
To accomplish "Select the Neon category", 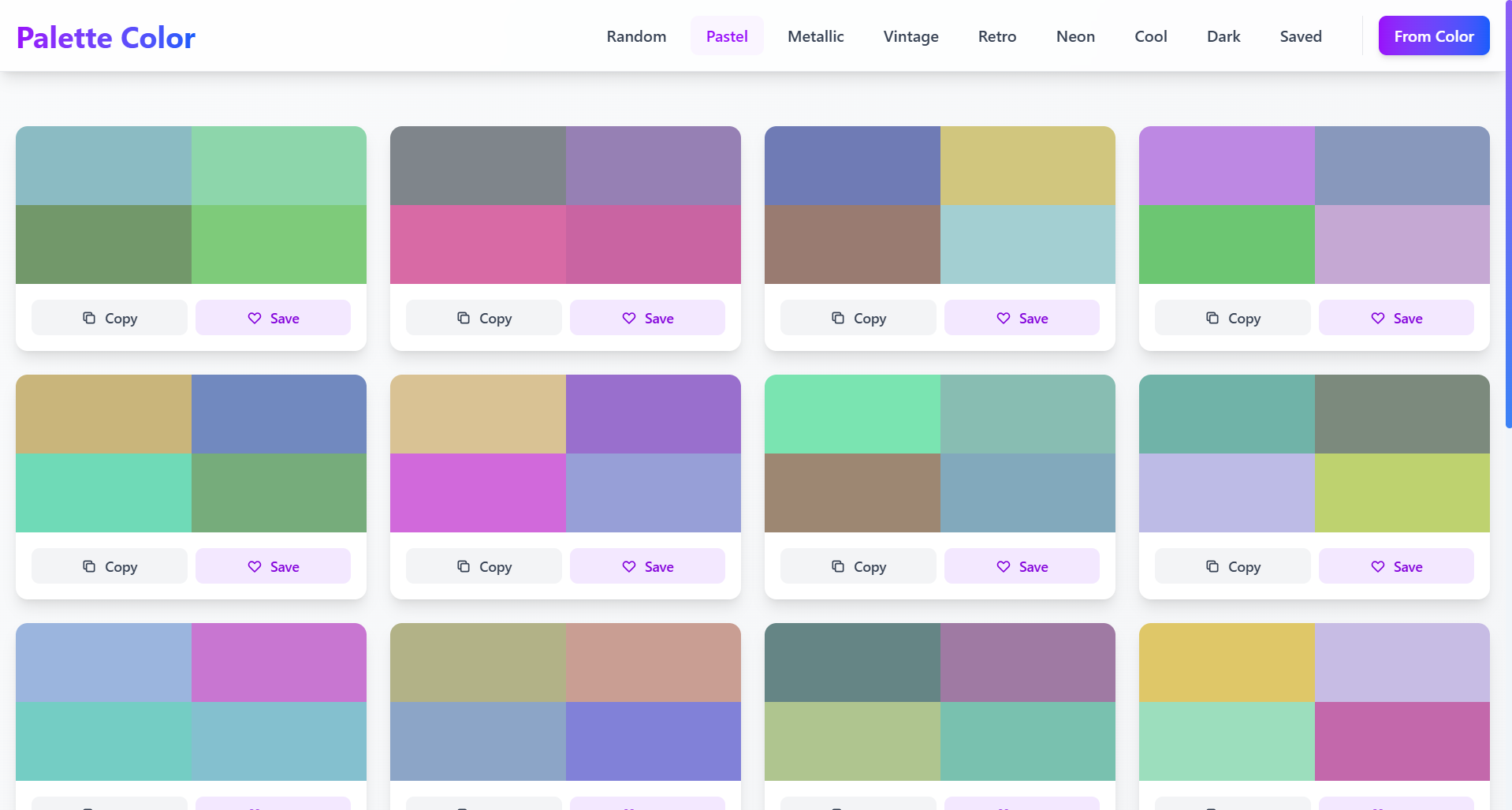I will point(1075,35).
